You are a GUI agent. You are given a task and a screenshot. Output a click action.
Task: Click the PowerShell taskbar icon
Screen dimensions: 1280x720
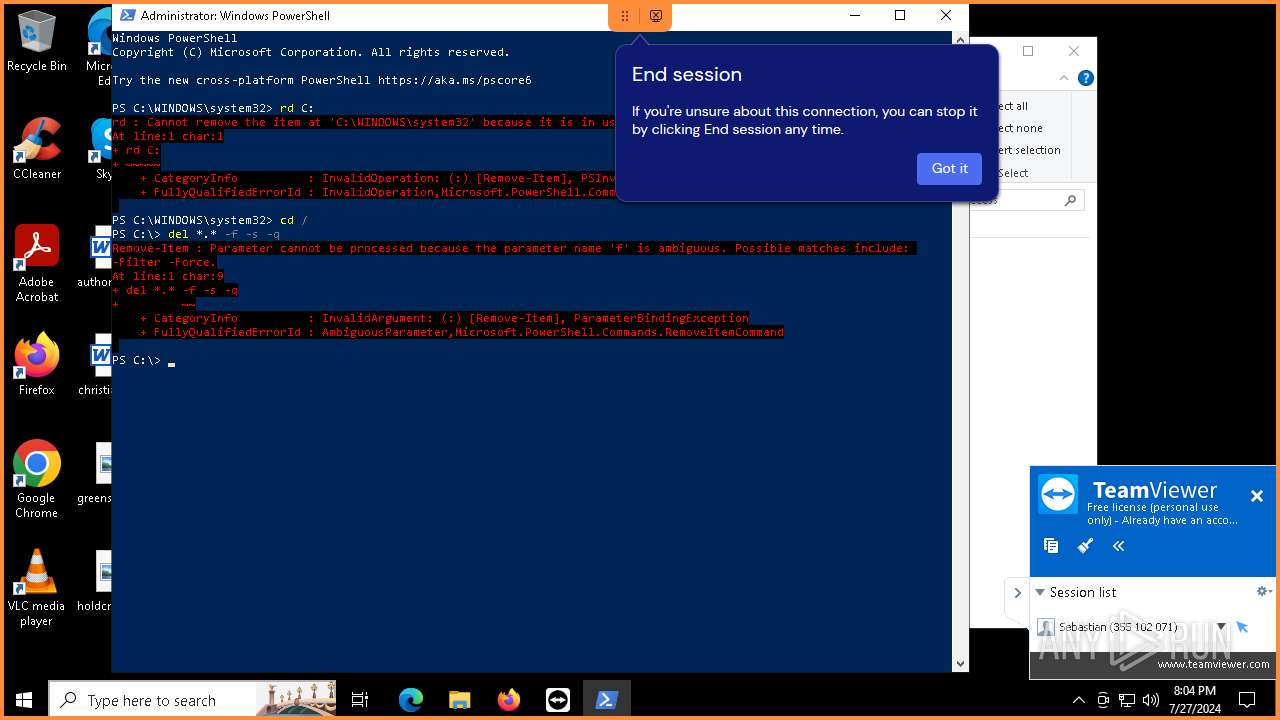(x=606, y=700)
